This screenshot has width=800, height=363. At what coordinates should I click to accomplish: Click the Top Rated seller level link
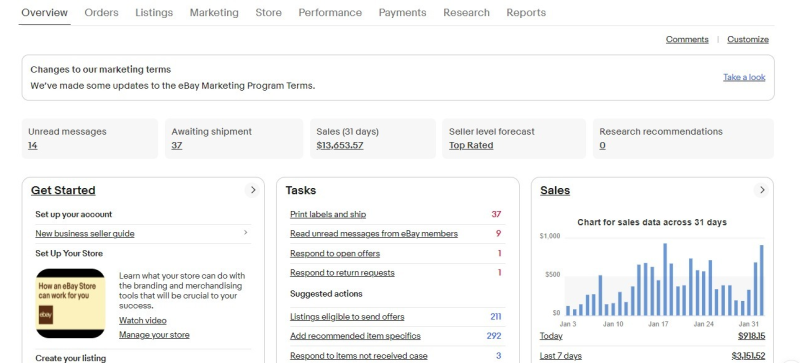(471, 146)
